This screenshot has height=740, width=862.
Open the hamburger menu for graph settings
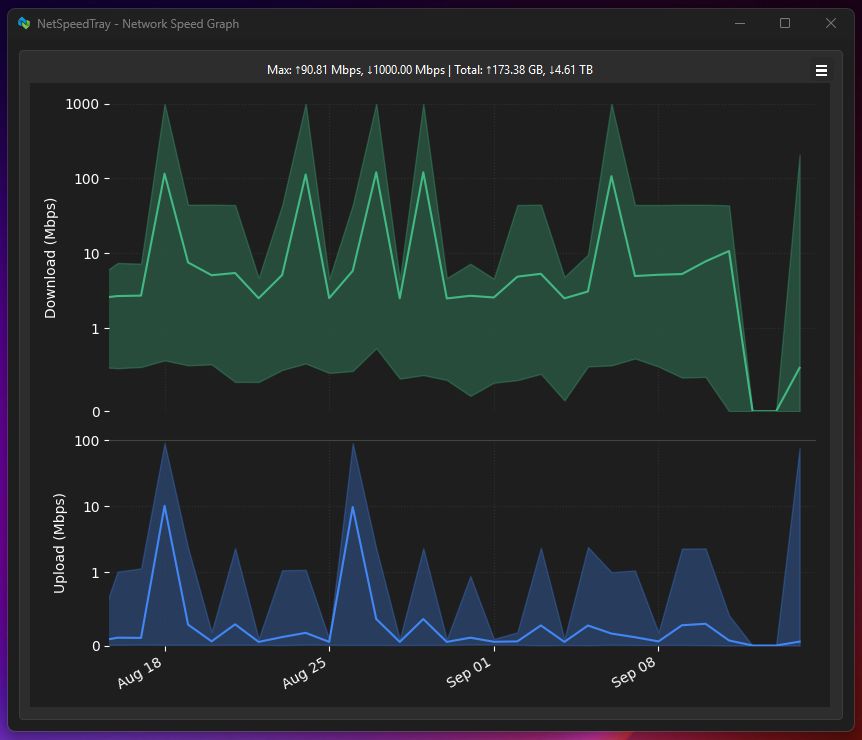tap(821, 70)
